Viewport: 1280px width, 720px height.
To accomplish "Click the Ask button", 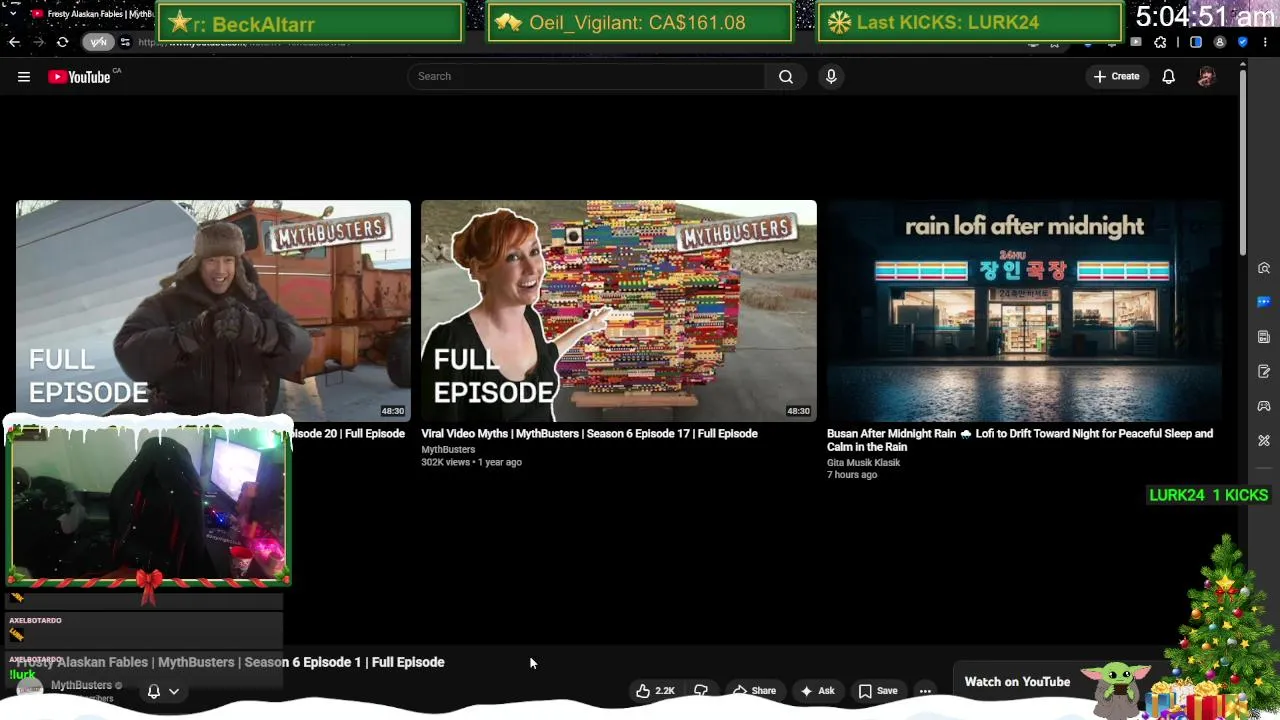I will click(x=817, y=691).
